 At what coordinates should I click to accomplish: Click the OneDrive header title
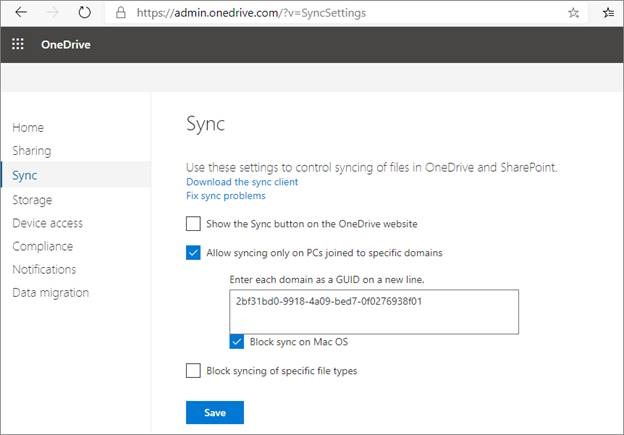pyautogui.click(x=66, y=44)
